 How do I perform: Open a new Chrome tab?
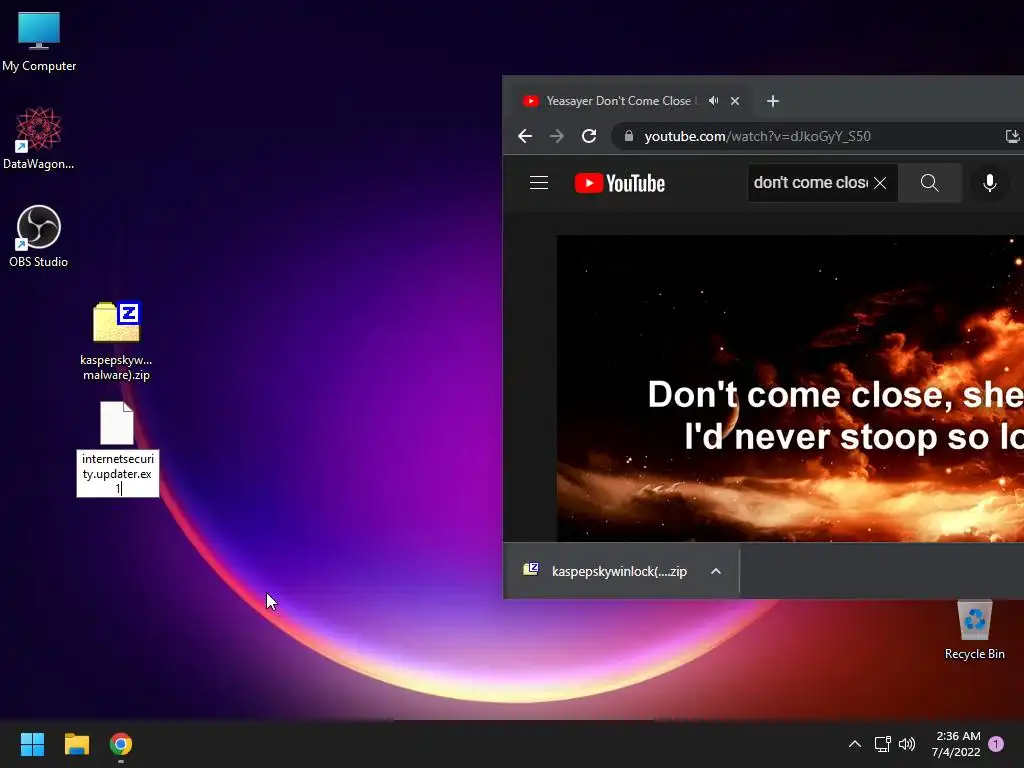[x=773, y=101]
